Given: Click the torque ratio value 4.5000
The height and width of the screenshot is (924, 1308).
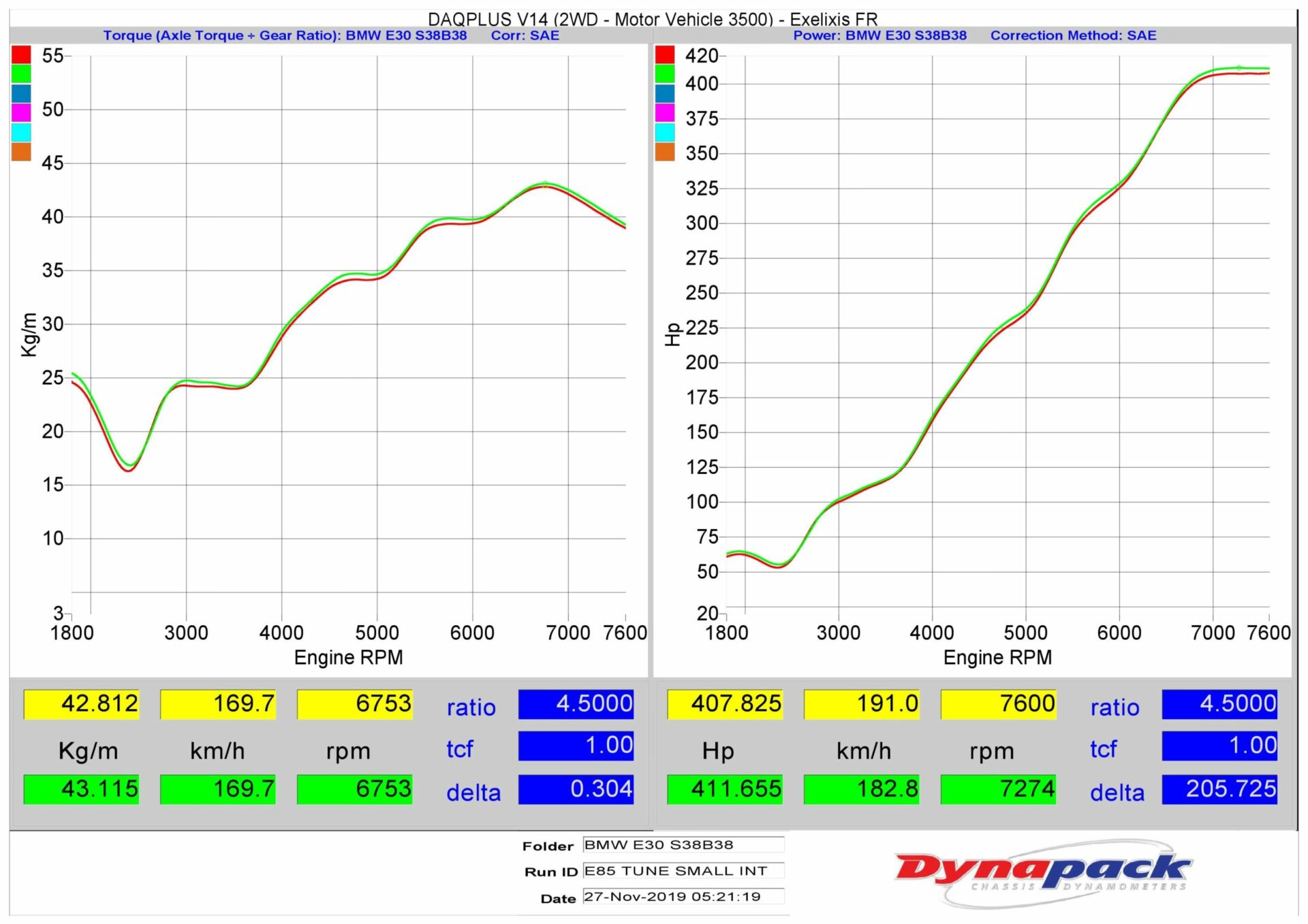Looking at the screenshot, I should click(x=576, y=704).
